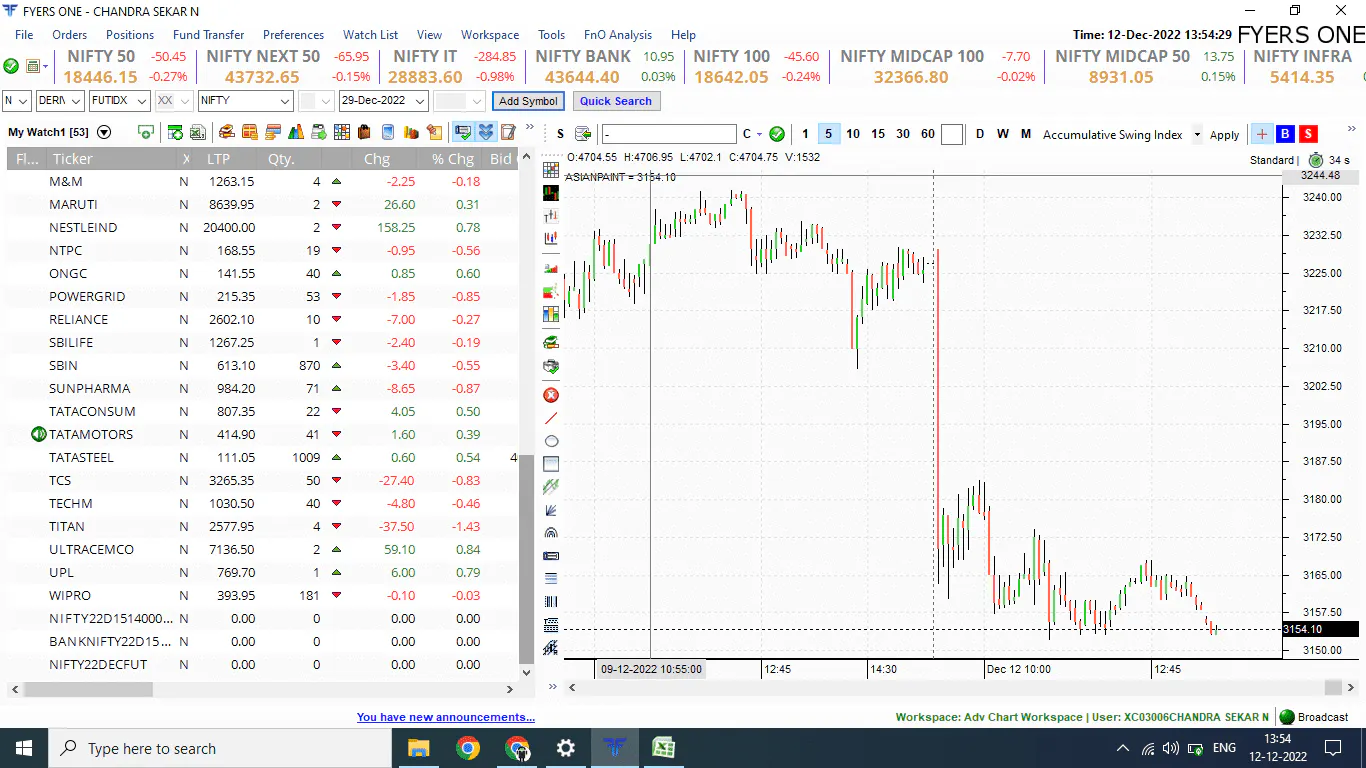Click the mobile phone icon in watchlist toolbar
This screenshot has width=1366, height=768.
pyautogui.click(x=387, y=132)
